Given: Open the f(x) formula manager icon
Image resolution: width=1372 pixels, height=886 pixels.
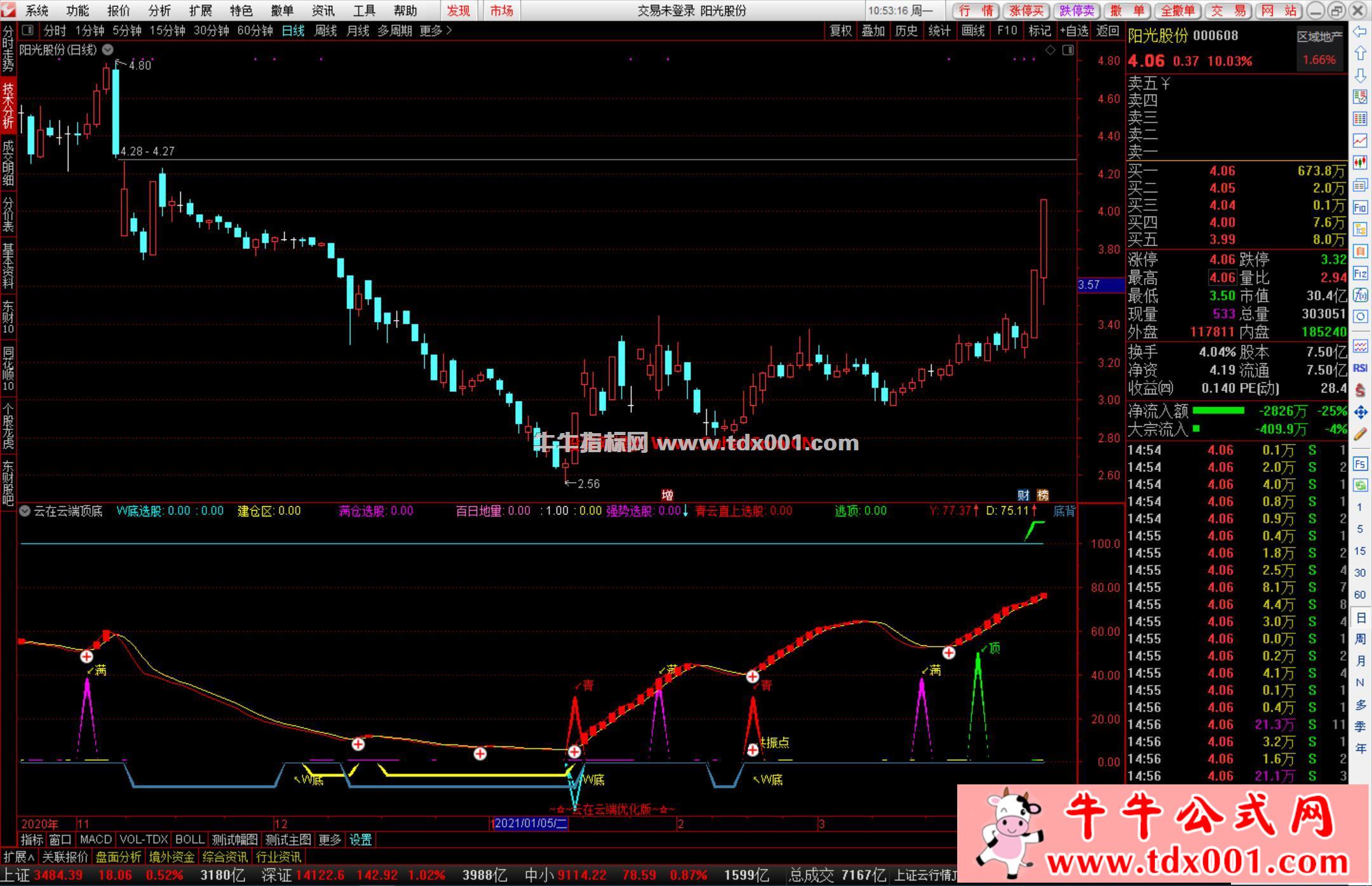Looking at the screenshot, I should tap(1360, 295).
